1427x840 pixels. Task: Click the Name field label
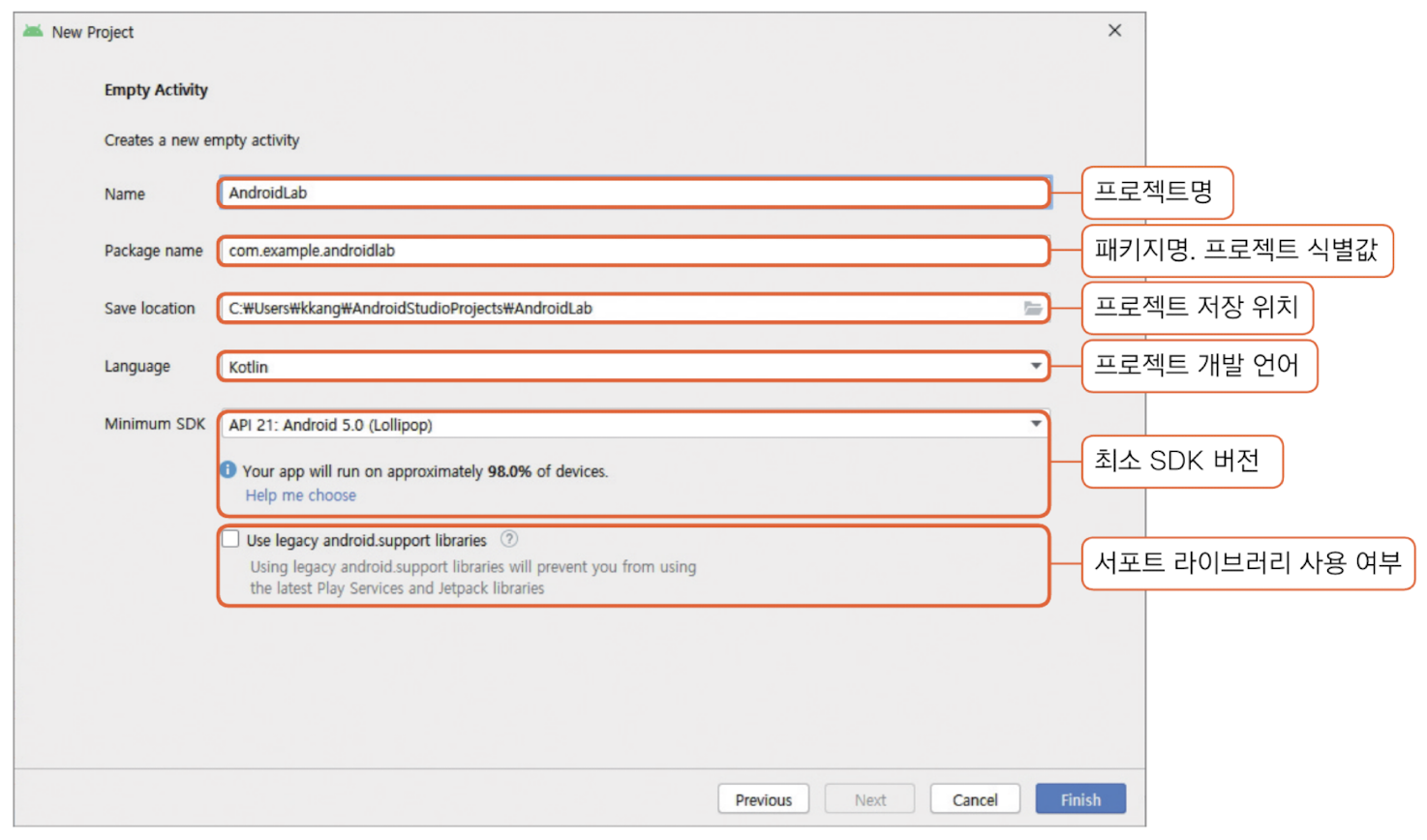tap(125, 194)
